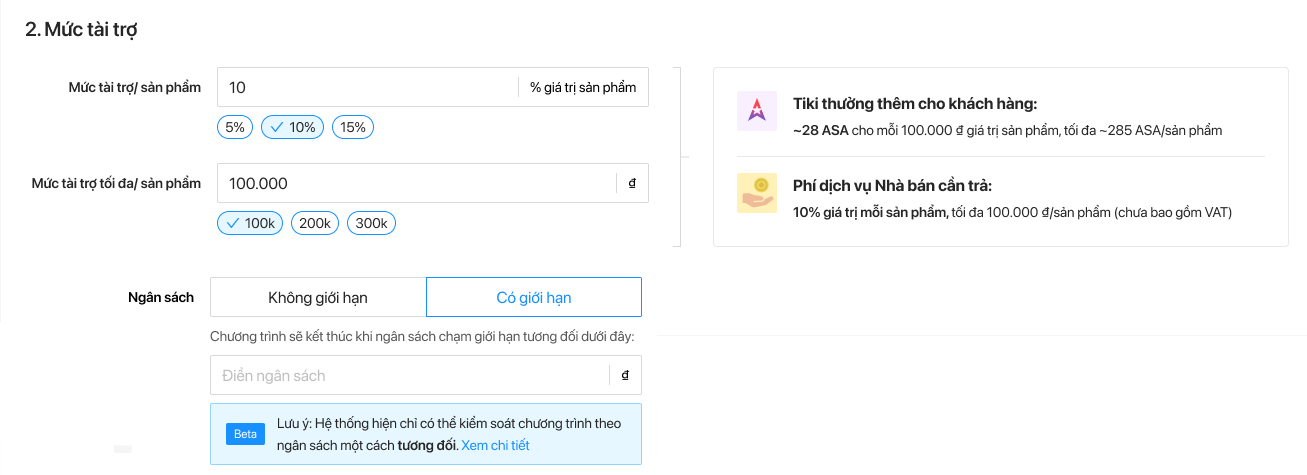Click the purple Tiki ASA reward icon
The width and height of the screenshot is (1307, 475).
coord(756,111)
